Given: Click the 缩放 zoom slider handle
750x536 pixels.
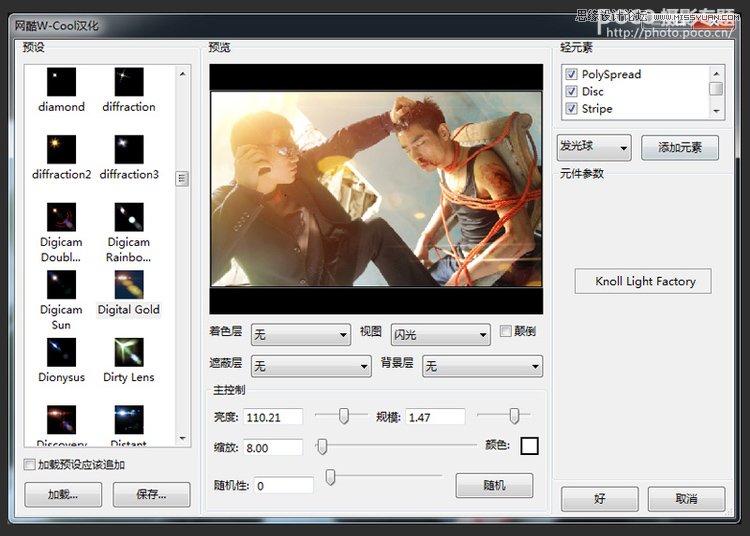Looking at the screenshot, I should (322, 447).
